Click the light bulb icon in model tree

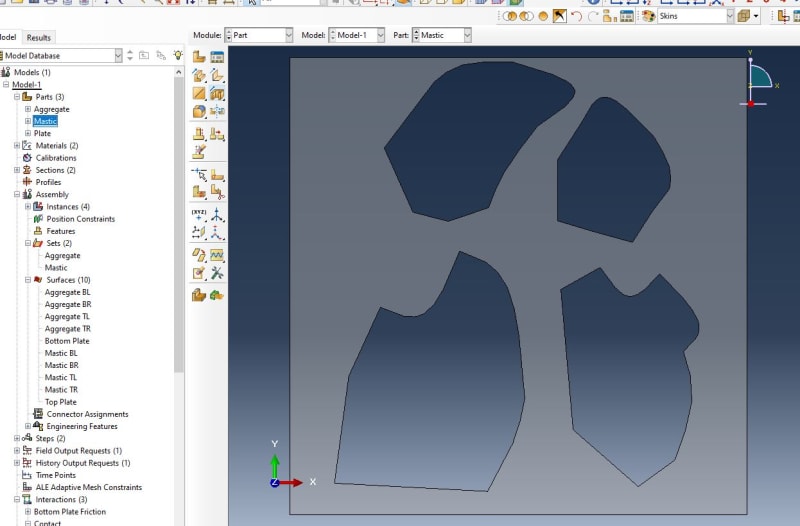coord(178,55)
